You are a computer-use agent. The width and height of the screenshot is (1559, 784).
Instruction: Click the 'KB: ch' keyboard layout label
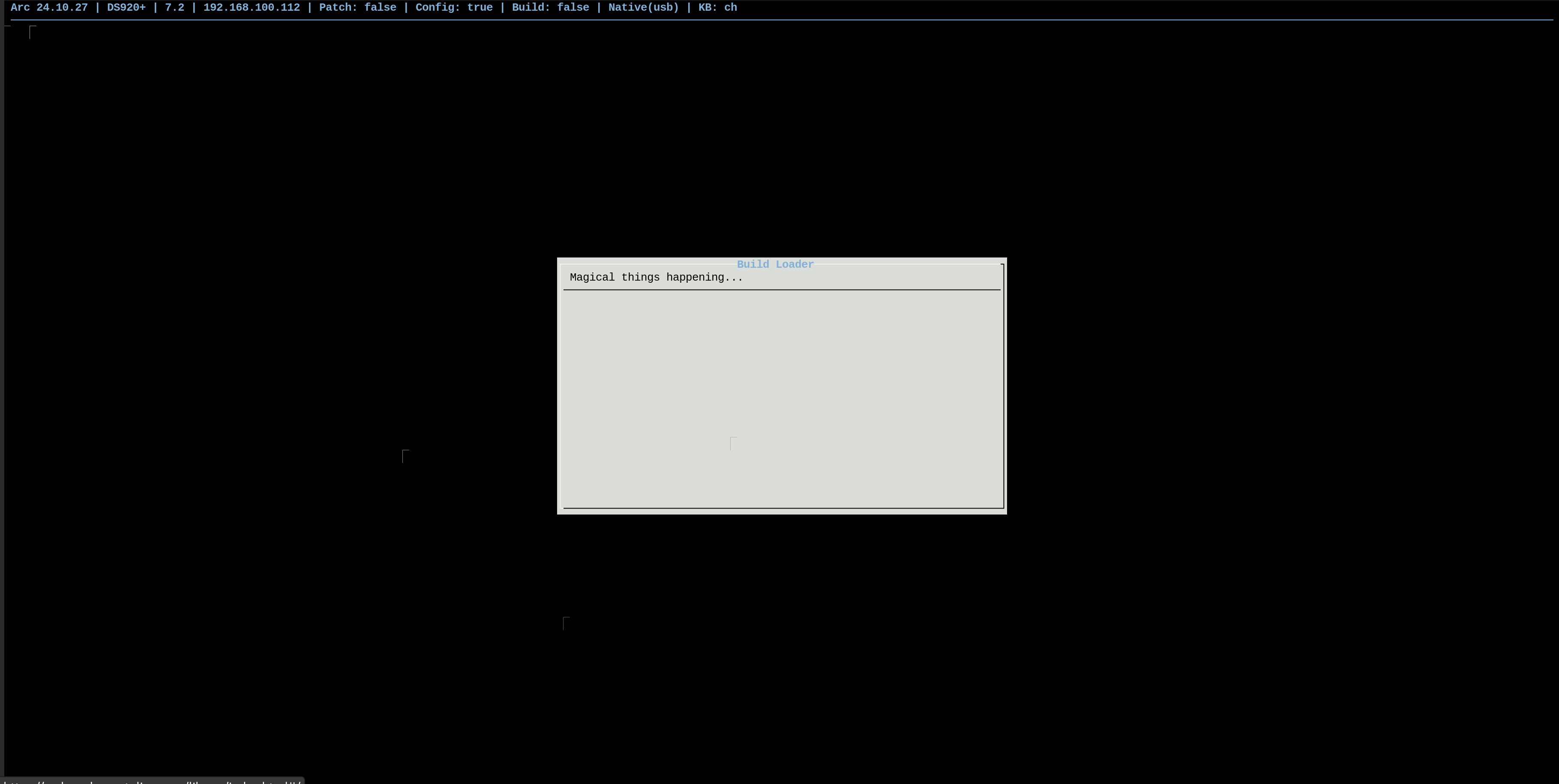[717, 8]
